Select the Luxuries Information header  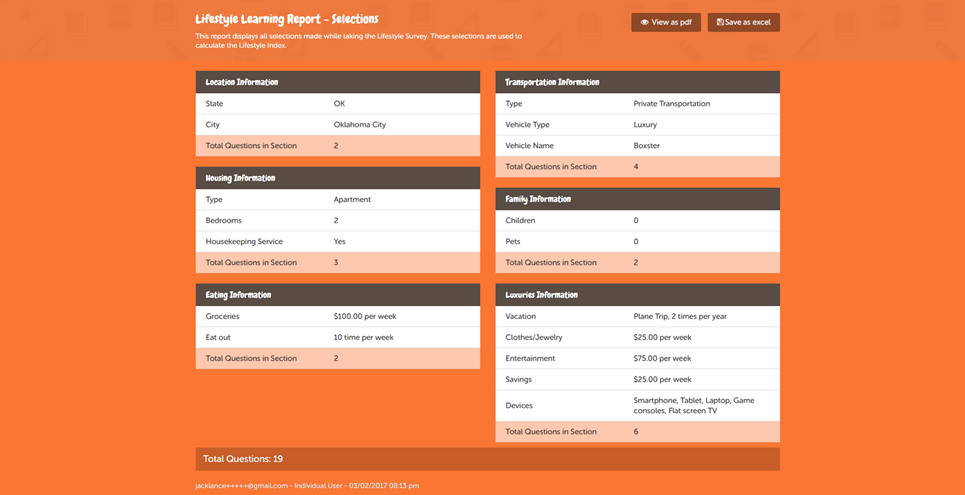coord(637,295)
